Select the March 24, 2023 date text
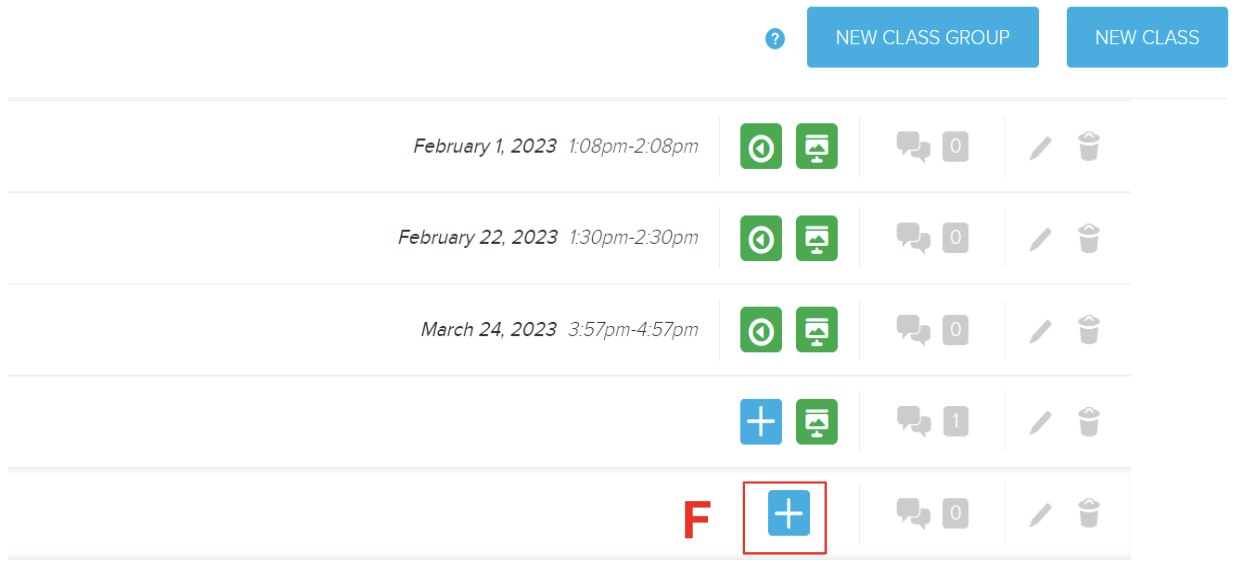The height and width of the screenshot is (568, 1240). click(488, 329)
